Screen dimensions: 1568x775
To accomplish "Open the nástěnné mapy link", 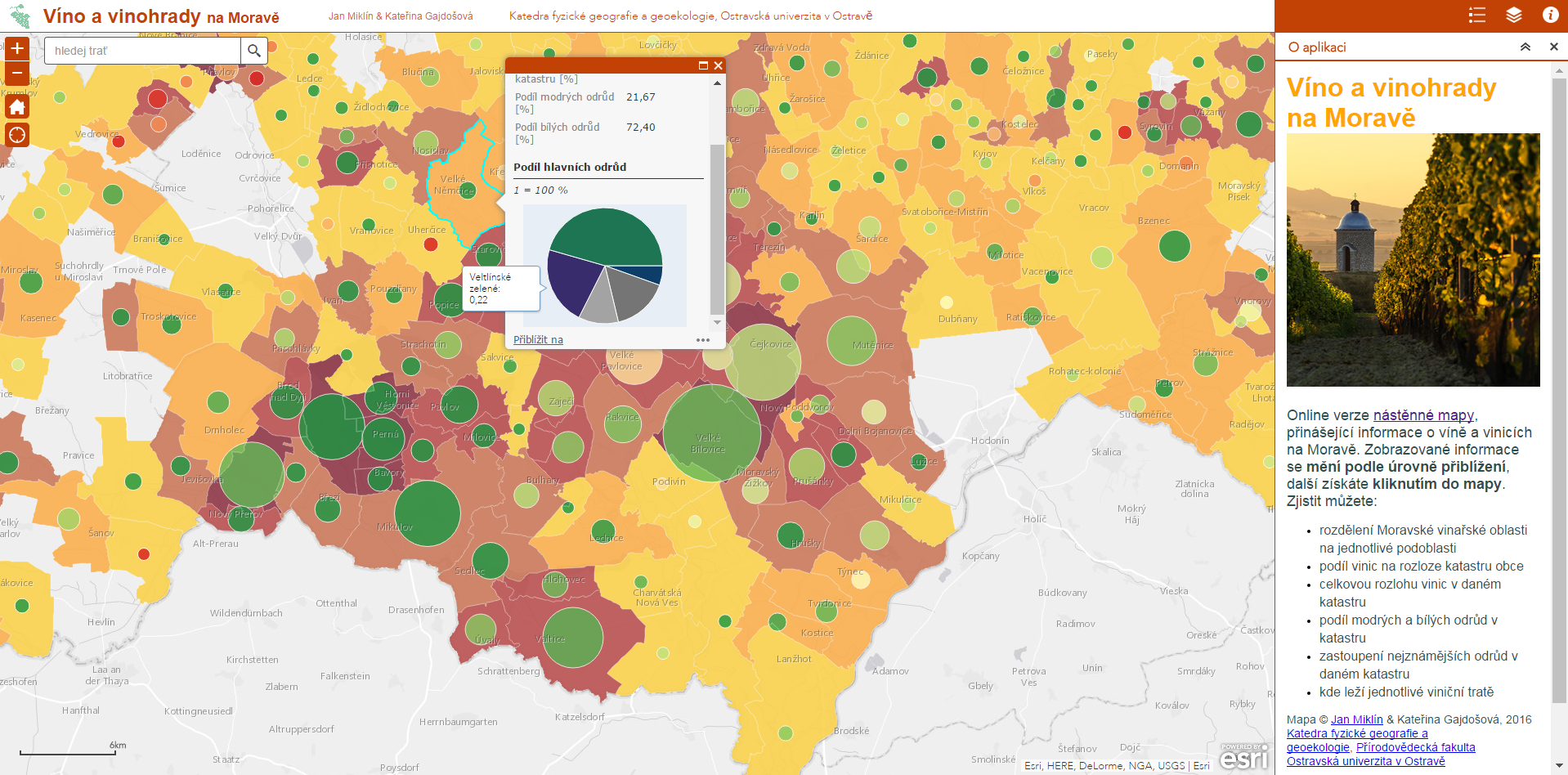I will (x=1423, y=415).
